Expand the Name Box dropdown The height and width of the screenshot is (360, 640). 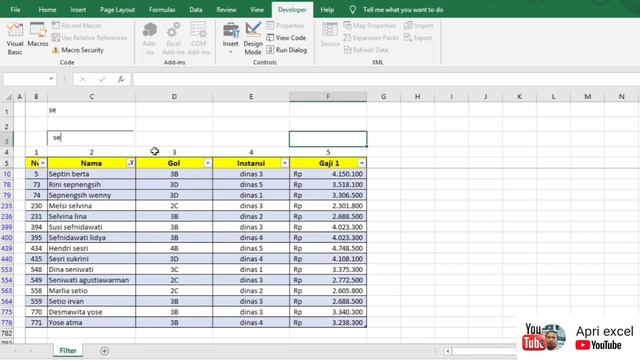51,79
